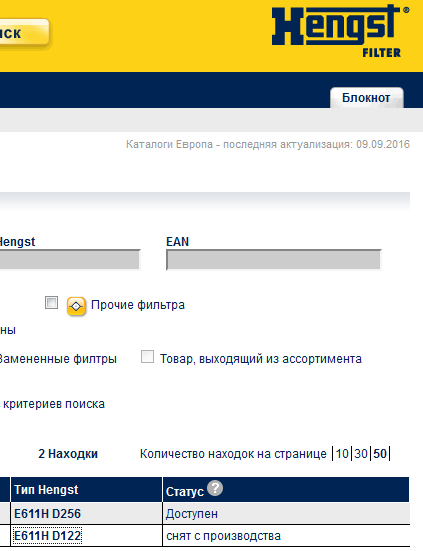This screenshot has height=551, width=423.
Task: Open the E611H D256 filter entry
Action: coord(47,514)
